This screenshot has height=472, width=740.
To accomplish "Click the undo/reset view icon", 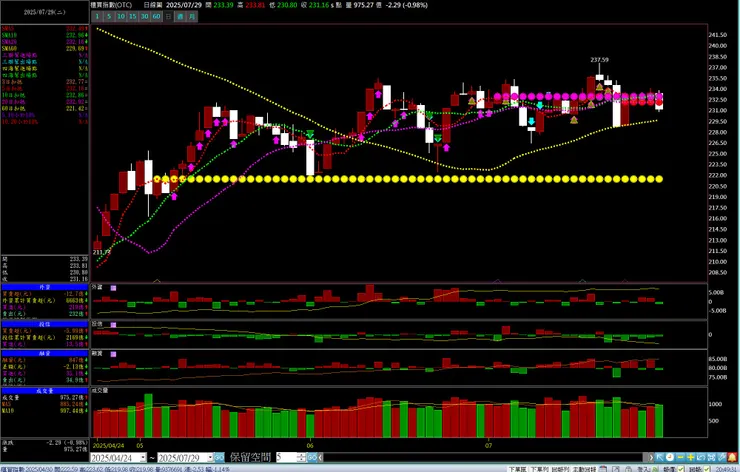I will [x=701, y=457].
